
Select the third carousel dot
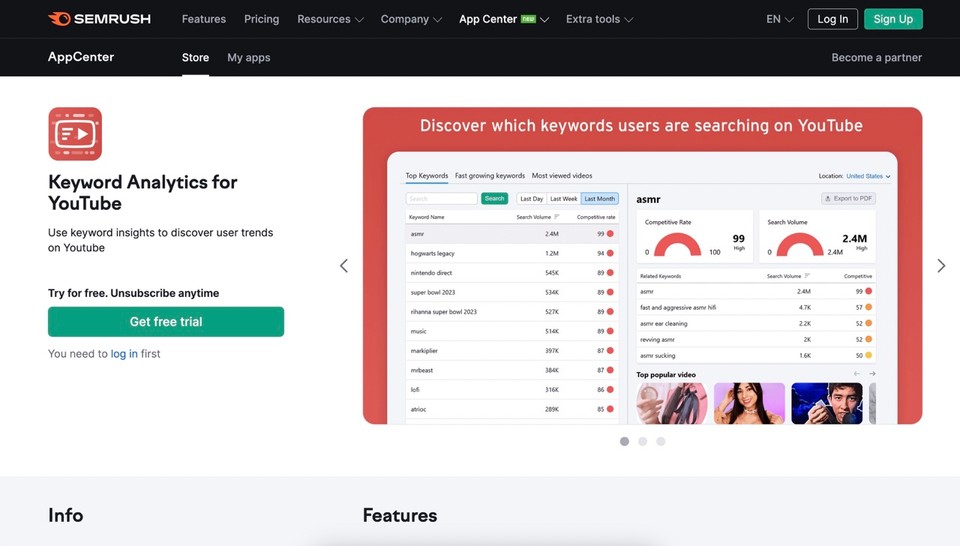coord(661,441)
